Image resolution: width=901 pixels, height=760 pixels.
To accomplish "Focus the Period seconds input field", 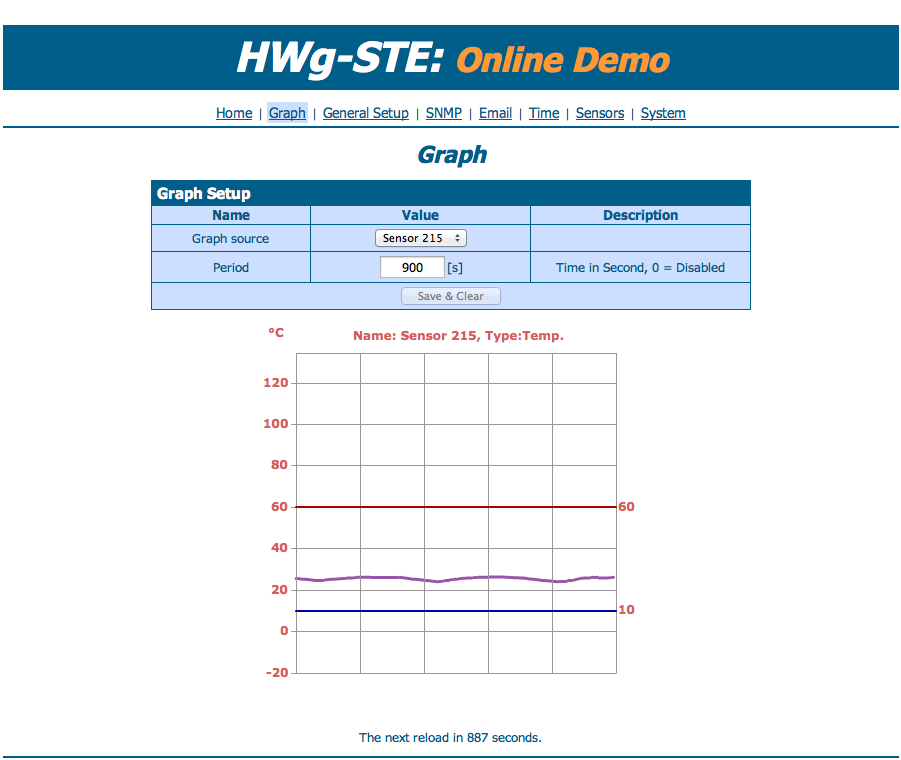I will 412,267.
